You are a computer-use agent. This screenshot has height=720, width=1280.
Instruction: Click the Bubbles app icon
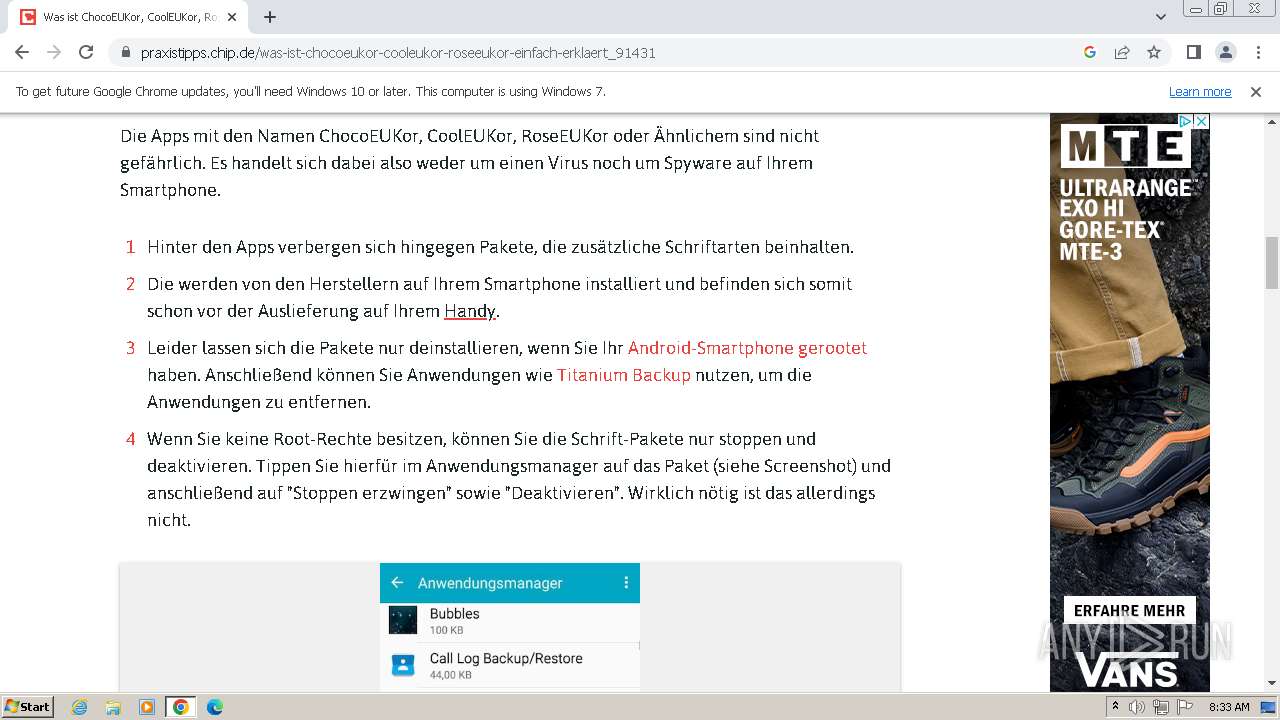pyautogui.click(x=403, y=621)
